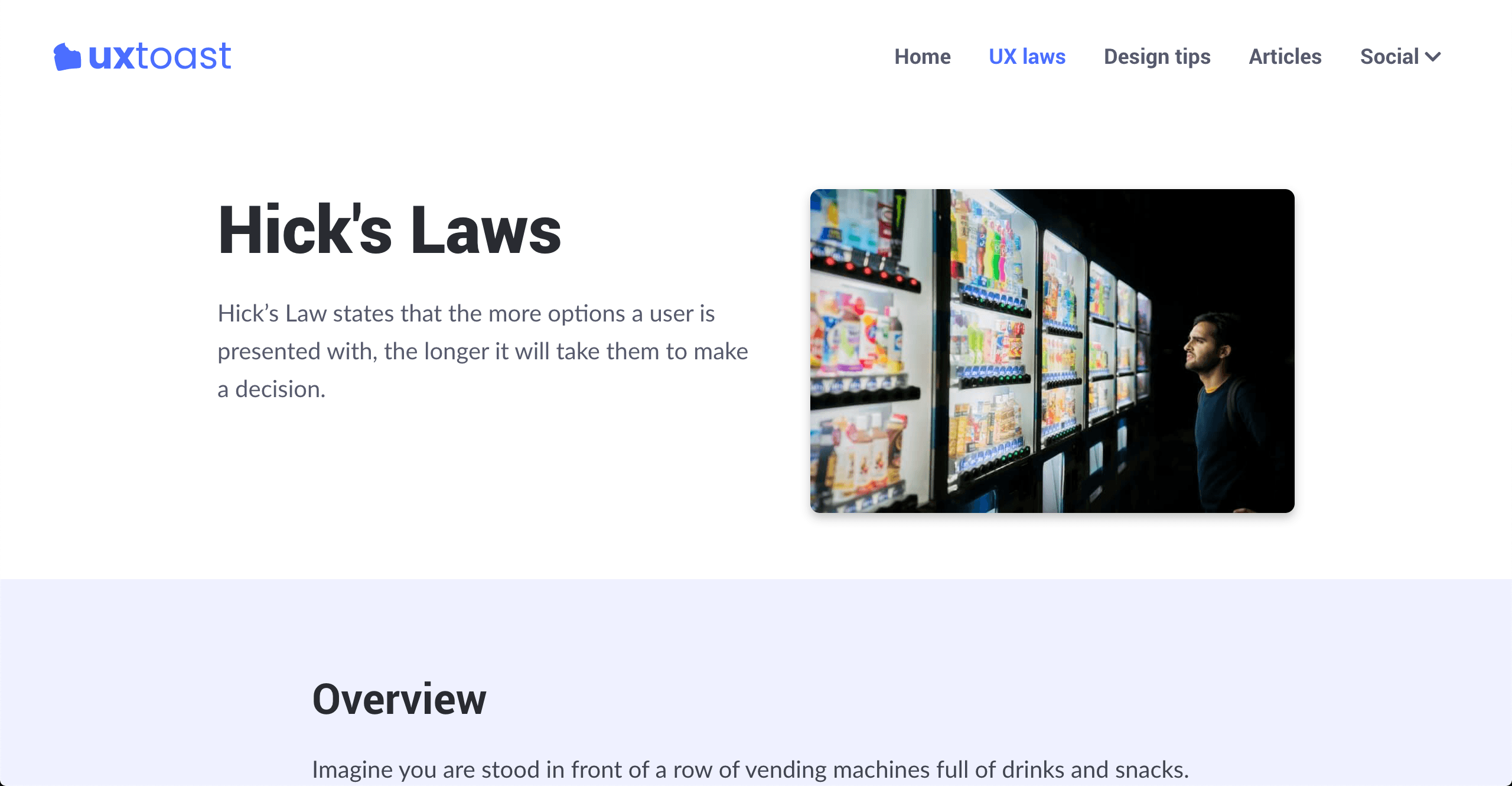Open the Design tips page
This screenshot has width=1512, height=786.
pos(1156,57)
